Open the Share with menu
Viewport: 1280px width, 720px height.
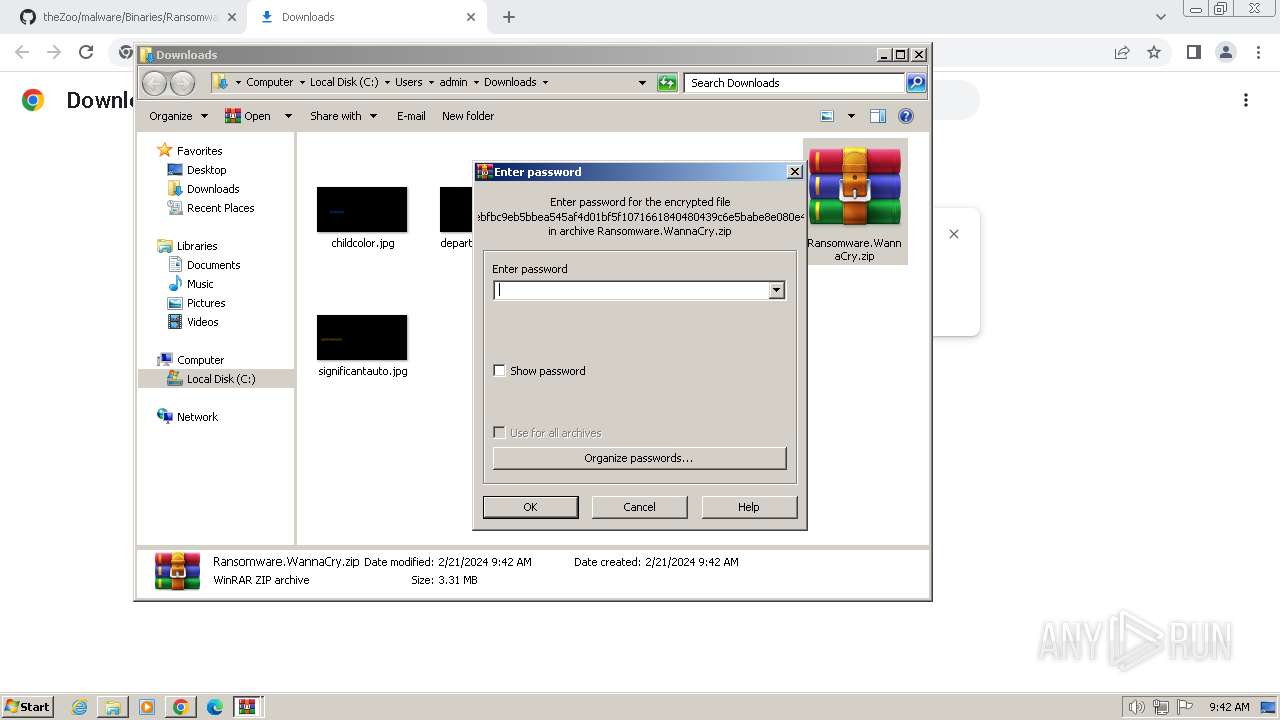click(343, 116)
